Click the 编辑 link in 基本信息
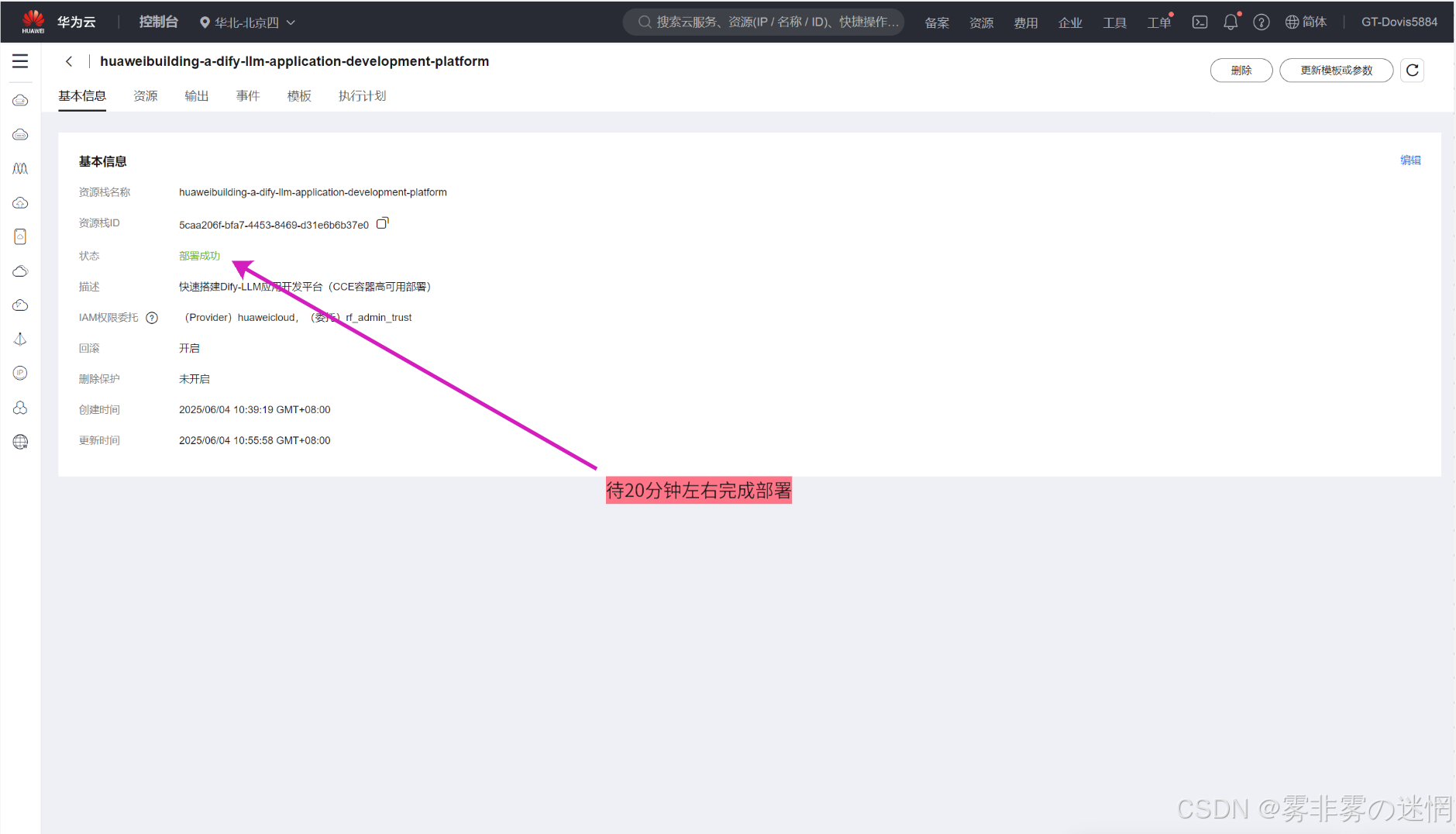Screen dimensions: 1456x834 click(x=1410, y=160)
